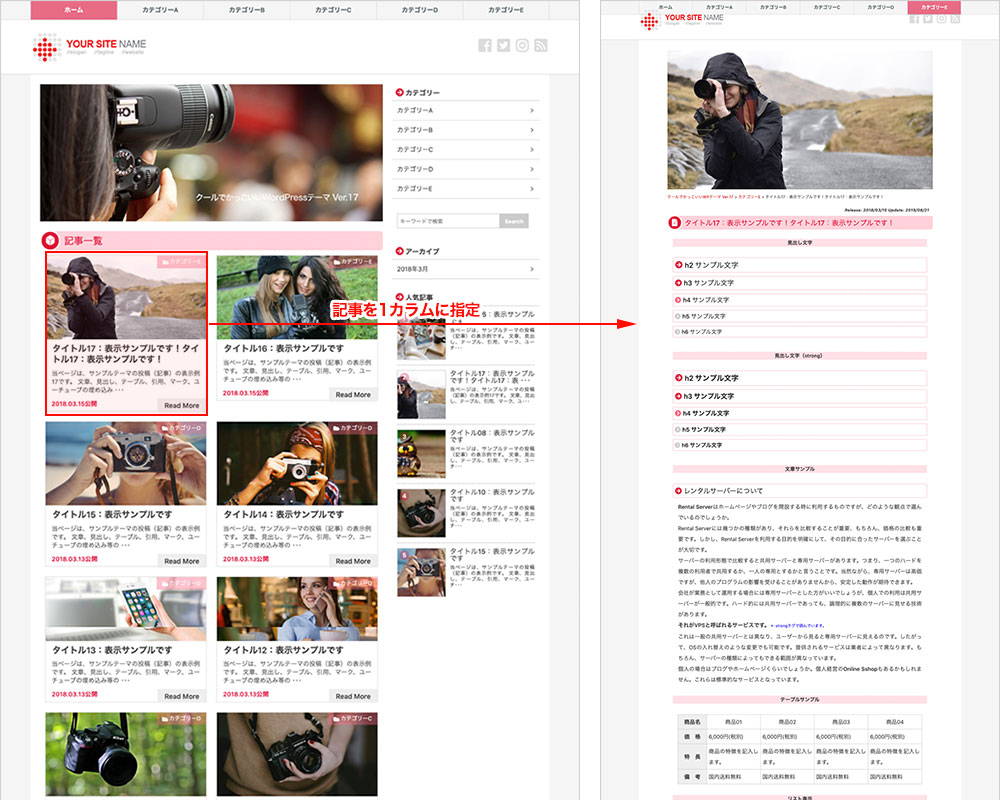Open the タイトル17 article card thumbnail

click(126, 297)
